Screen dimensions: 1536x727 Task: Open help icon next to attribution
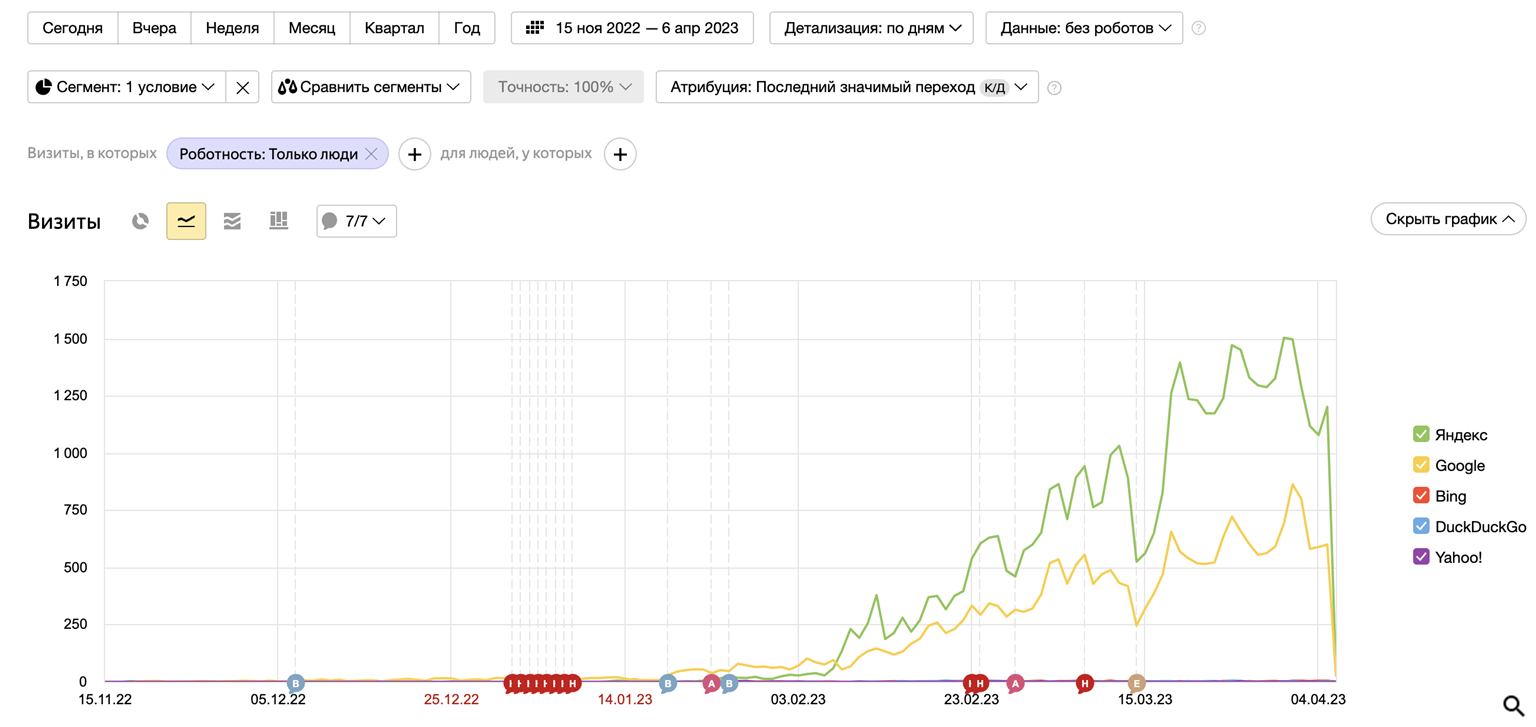pos(1054,88)
